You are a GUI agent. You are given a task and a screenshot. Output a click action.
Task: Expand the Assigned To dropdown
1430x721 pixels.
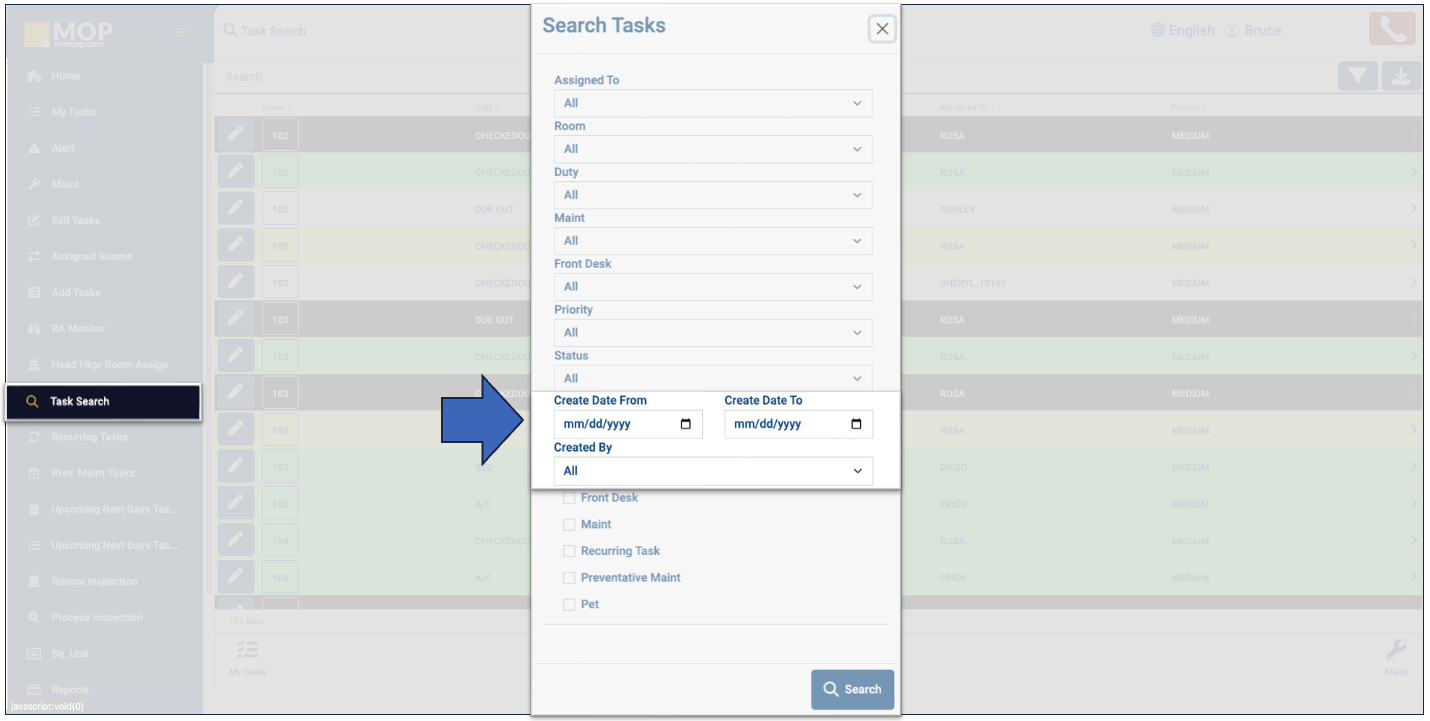(713, 103)
